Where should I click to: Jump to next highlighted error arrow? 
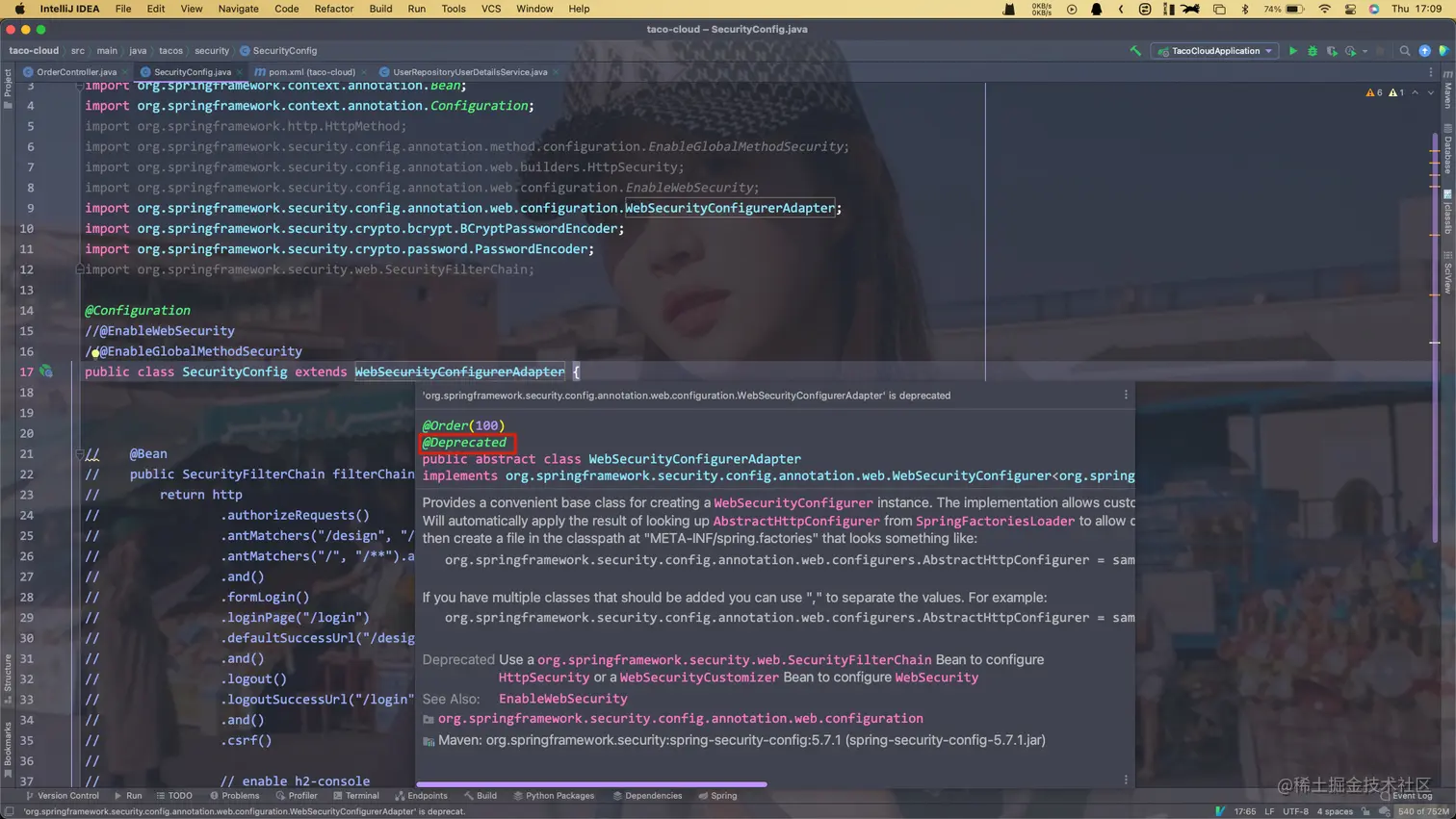coord(1430,92)
